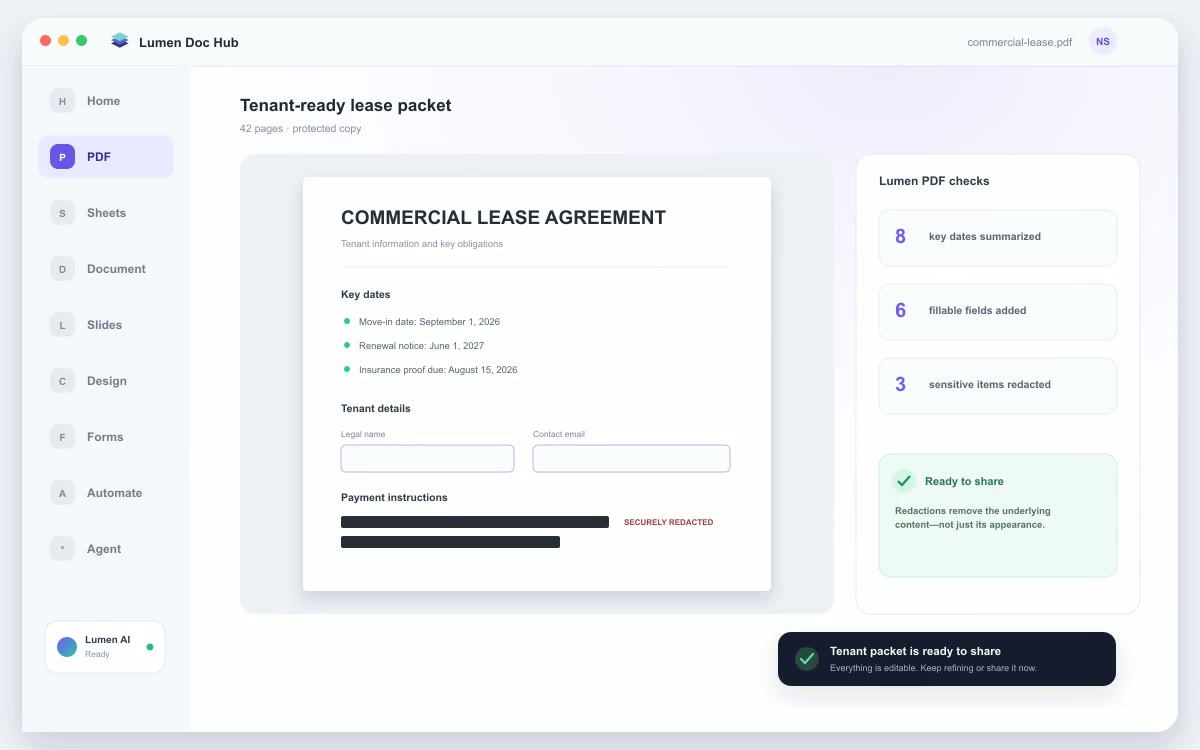Click the Lumen AI status card

tap(105, 647)
